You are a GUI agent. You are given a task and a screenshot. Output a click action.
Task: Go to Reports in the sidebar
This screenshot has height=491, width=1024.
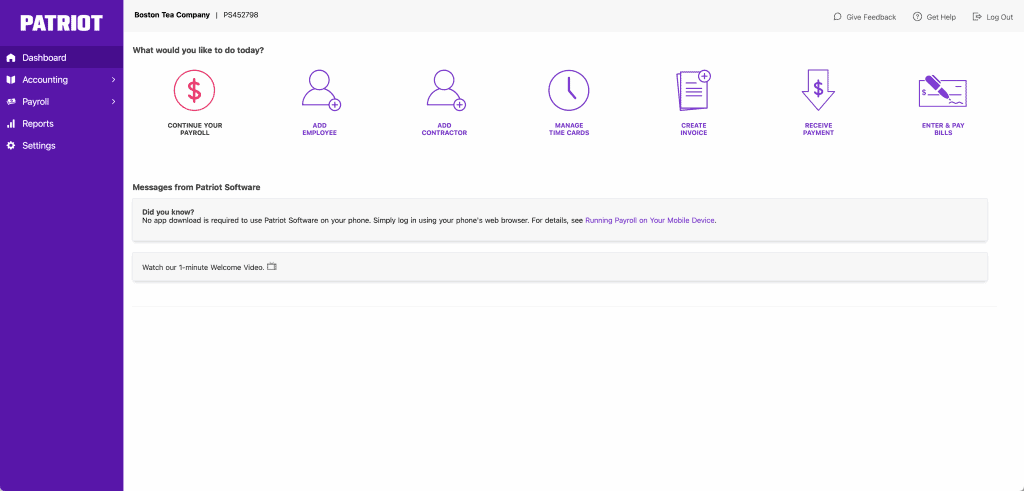[61, 123]
